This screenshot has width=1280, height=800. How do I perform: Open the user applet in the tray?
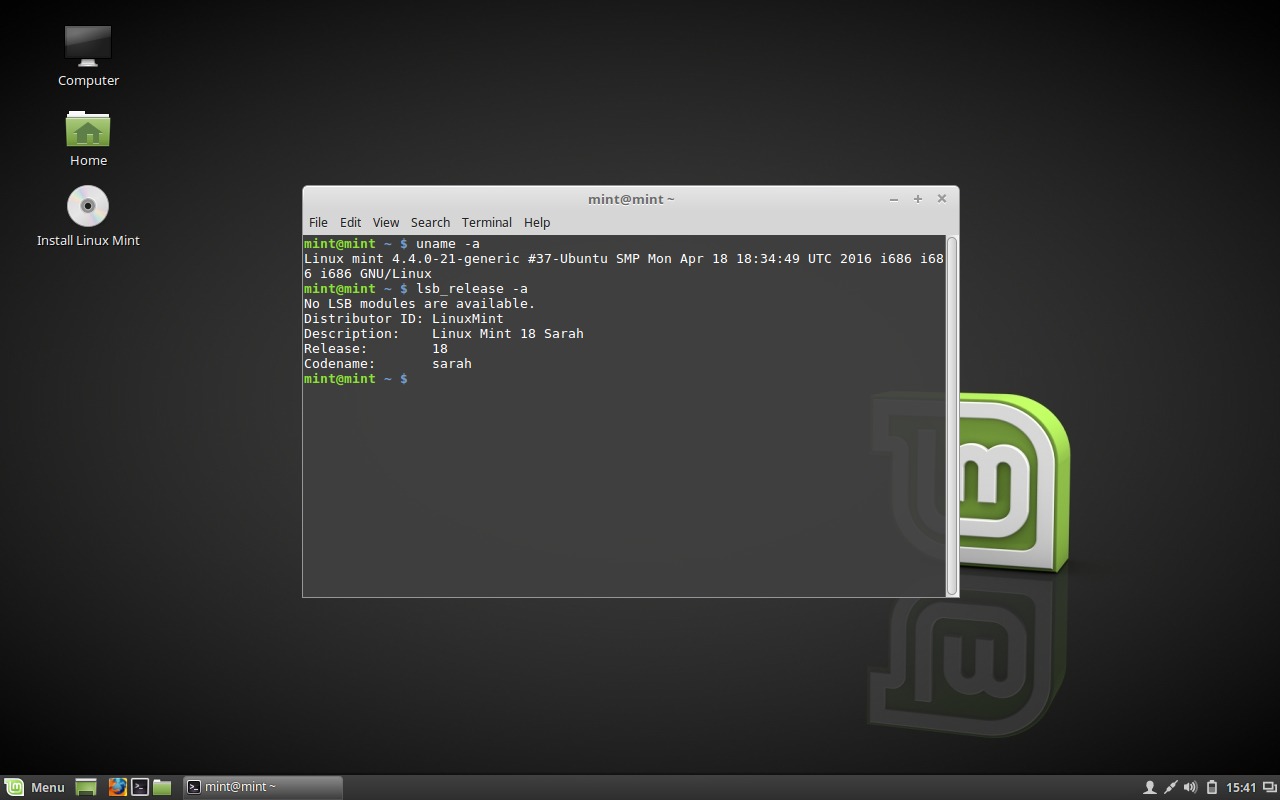pos(1150,787)
